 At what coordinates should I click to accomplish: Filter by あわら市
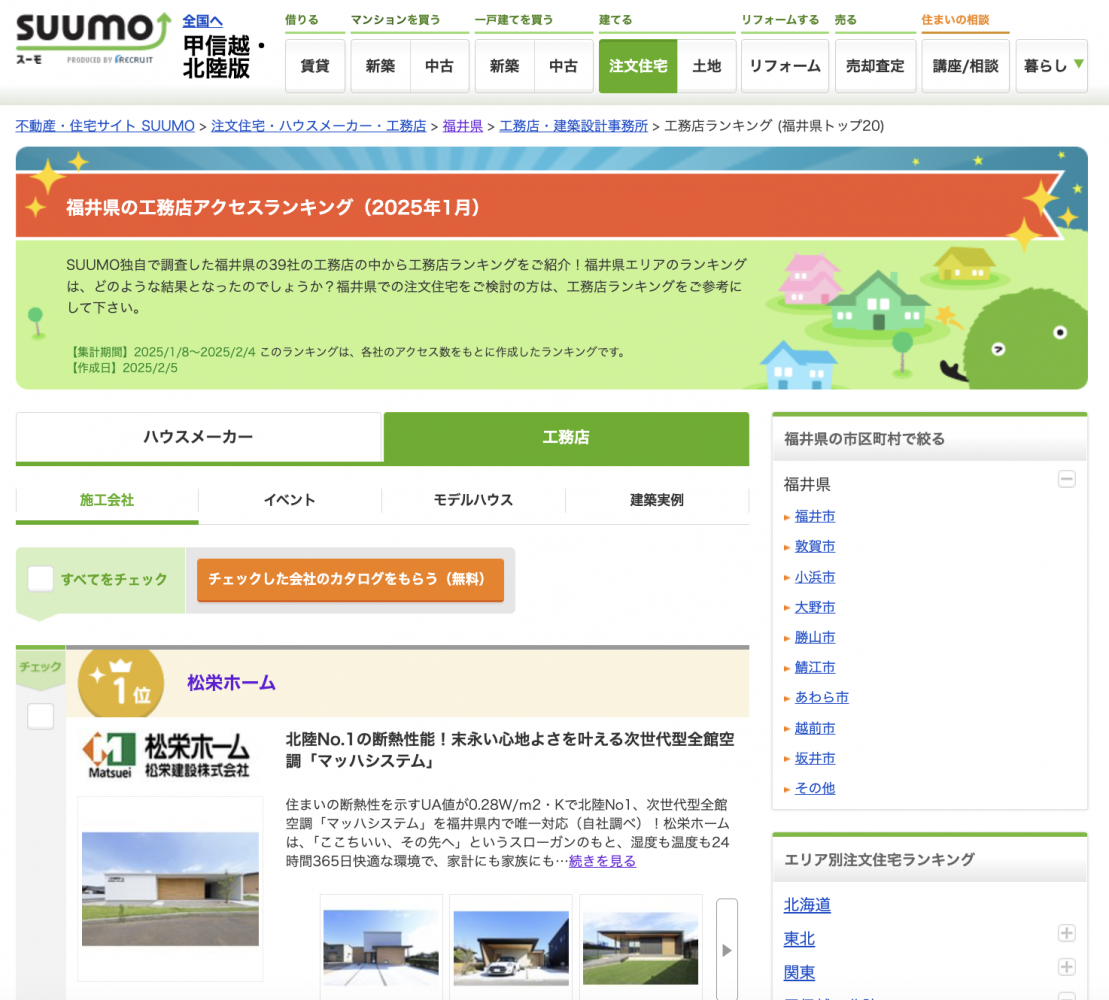pos(821,697)
